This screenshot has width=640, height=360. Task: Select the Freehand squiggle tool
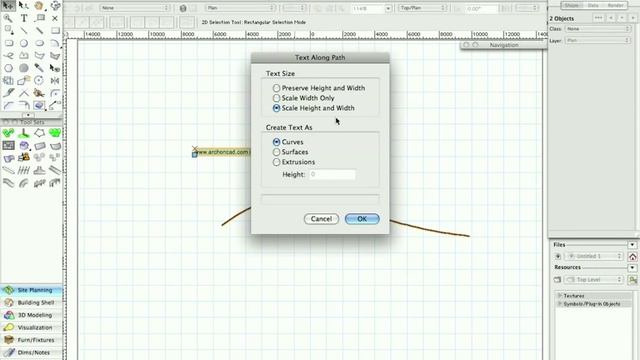8,56
